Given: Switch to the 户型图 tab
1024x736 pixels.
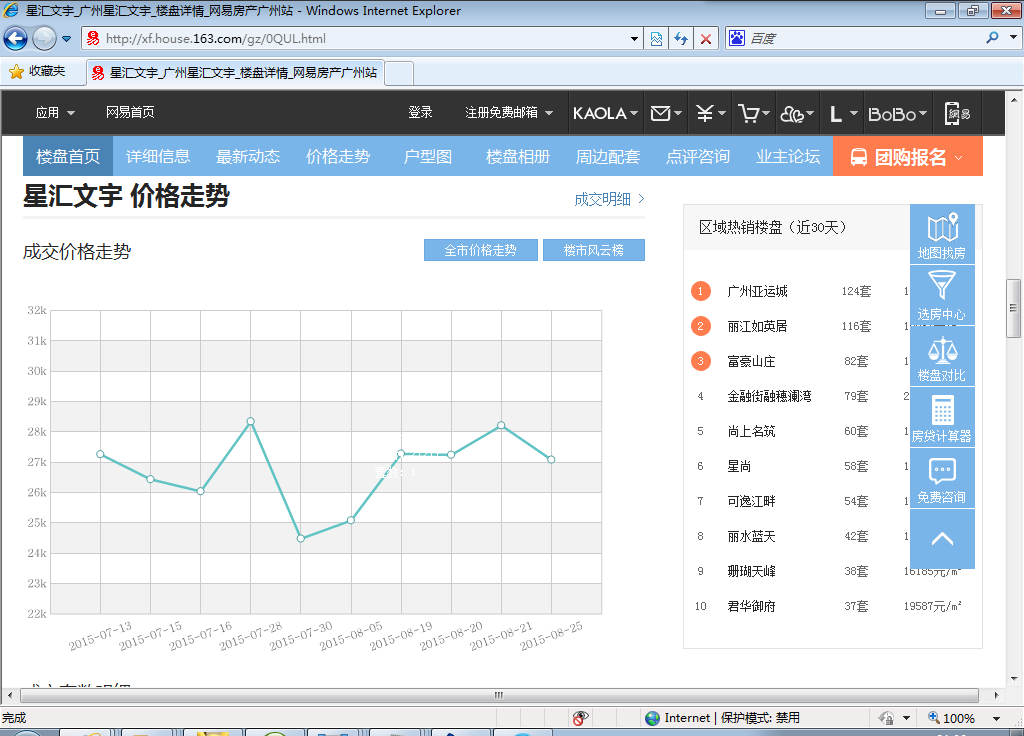Looking at the screenshot, I should [428, 157].
